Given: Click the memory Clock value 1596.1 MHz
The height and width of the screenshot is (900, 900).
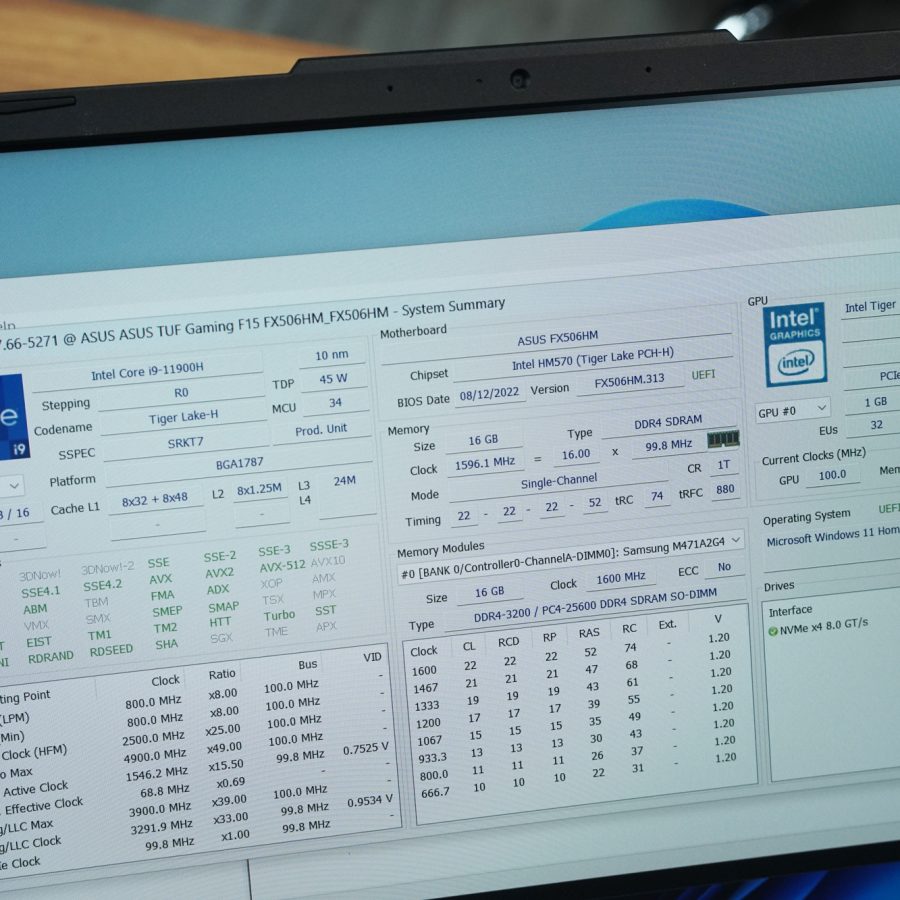Looking at the screenshot, I should coord(485,463).
